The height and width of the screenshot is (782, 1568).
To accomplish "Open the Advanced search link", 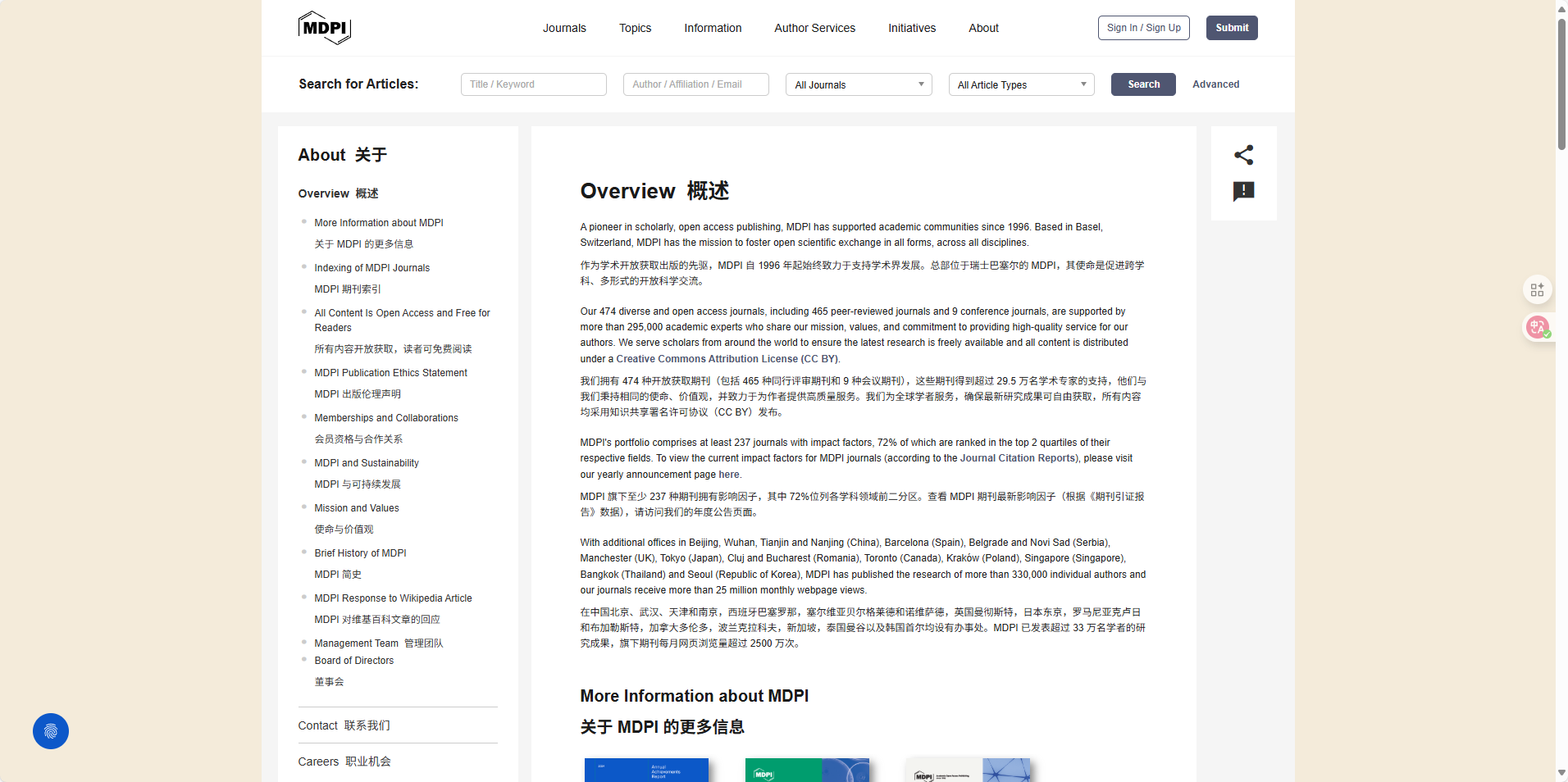I will [1215, 84].
